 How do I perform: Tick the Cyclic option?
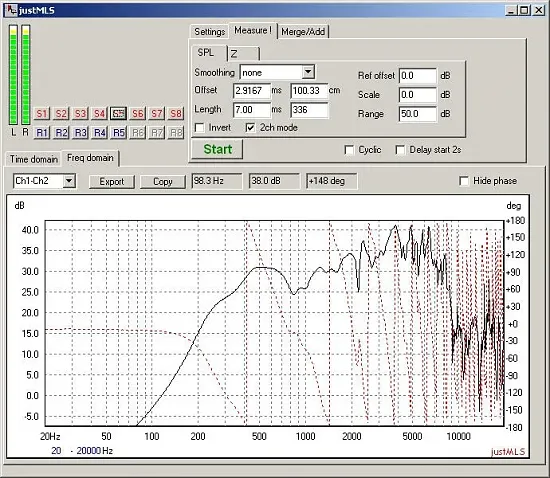click(x=349, y=150)
